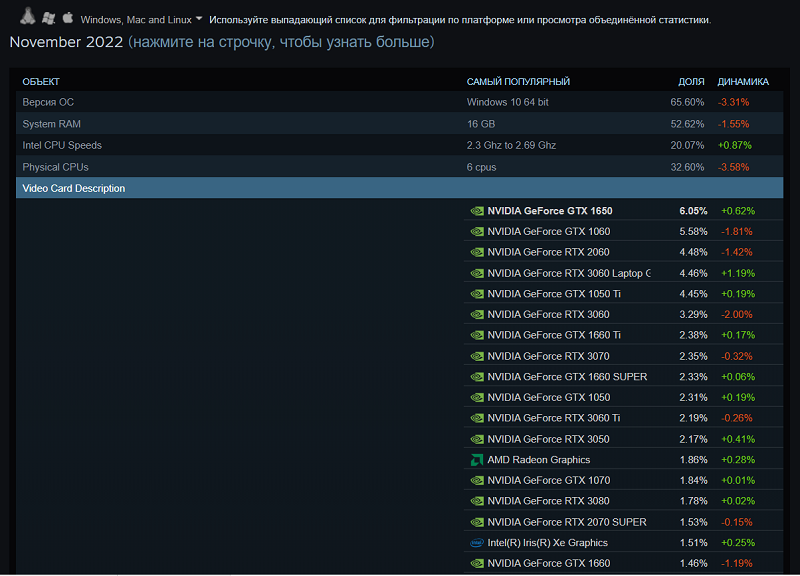
Task: Click the NVIDIA logo beside GTX 1050 Ti
Action: point(477,294)
